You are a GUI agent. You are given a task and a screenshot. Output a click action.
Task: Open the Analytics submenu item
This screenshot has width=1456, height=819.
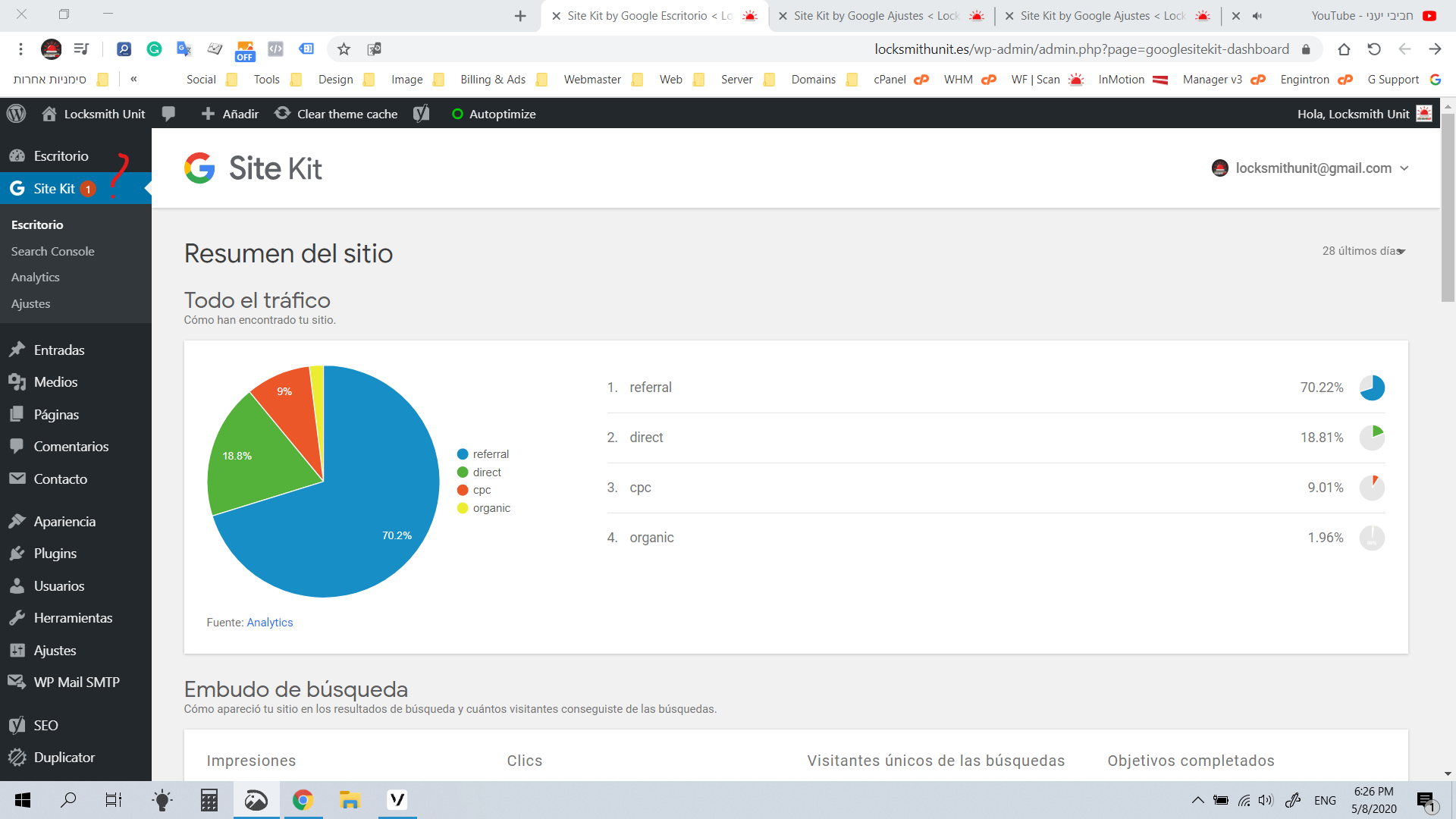[x=35, y=278]
